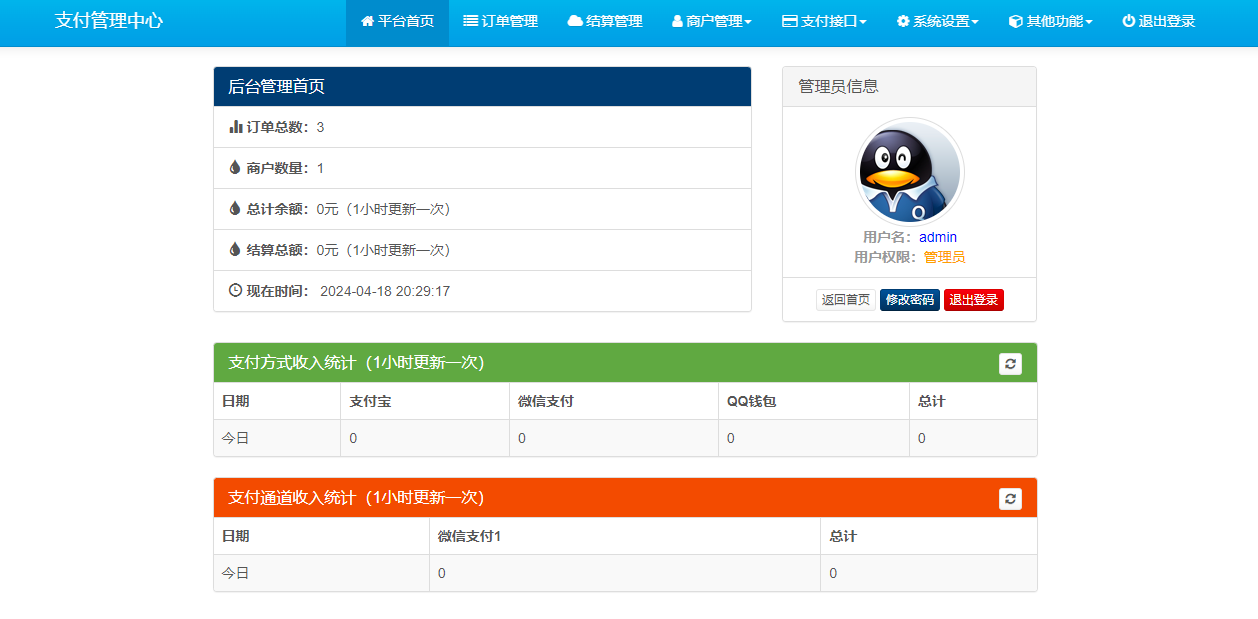Click the bar chart icon beside 订单总数
Viewport: 1258px width, 619px height.
tap(236, 127)
